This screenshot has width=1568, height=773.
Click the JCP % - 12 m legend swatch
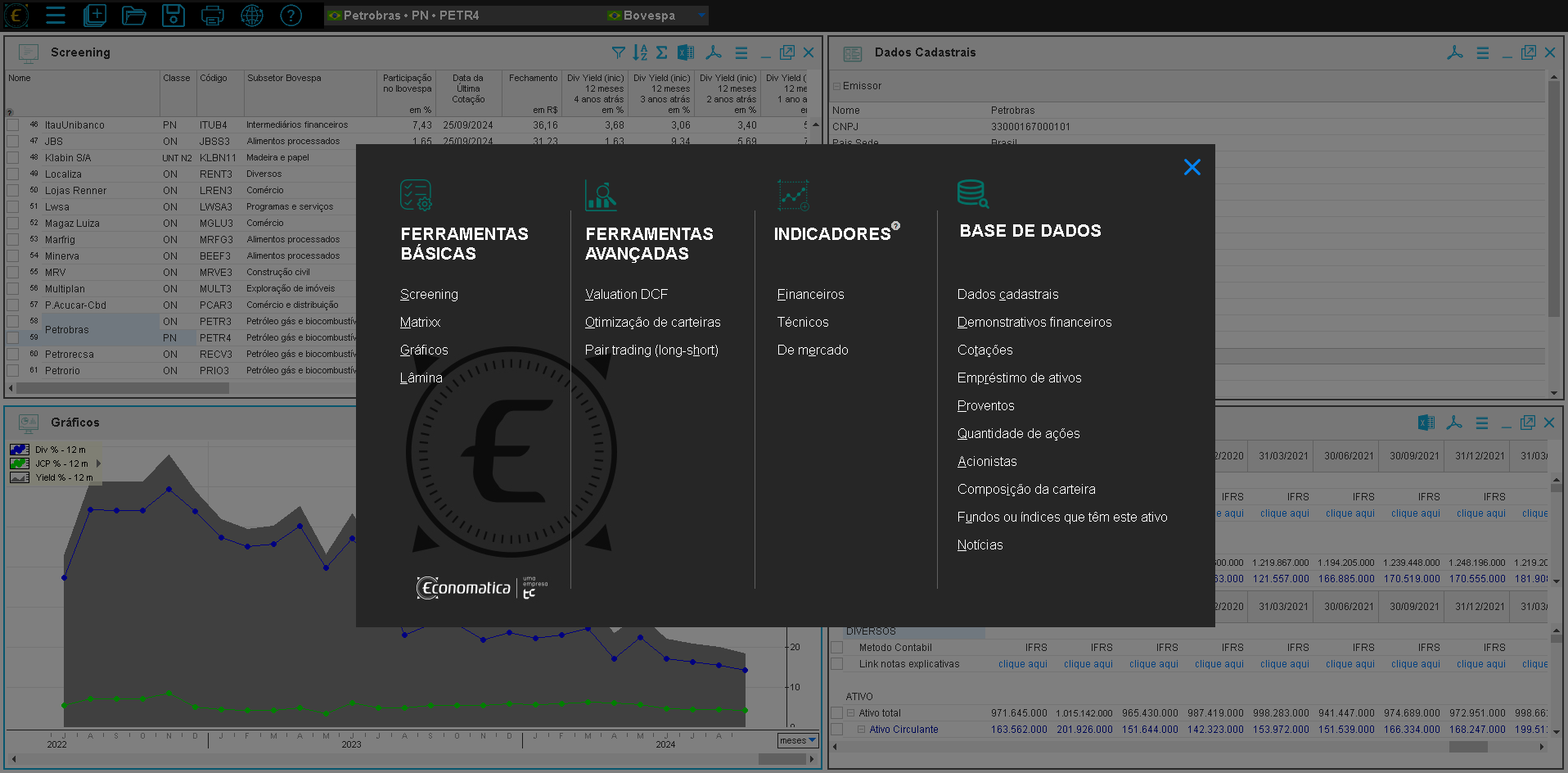(20, 463)
